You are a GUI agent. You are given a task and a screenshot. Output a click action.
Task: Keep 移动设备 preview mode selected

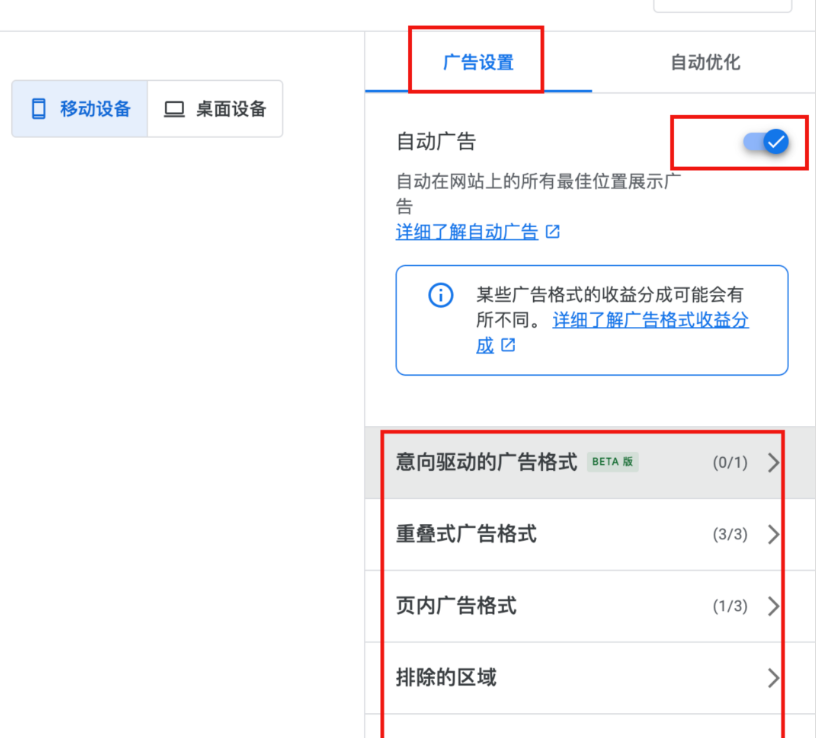[80, 108]
